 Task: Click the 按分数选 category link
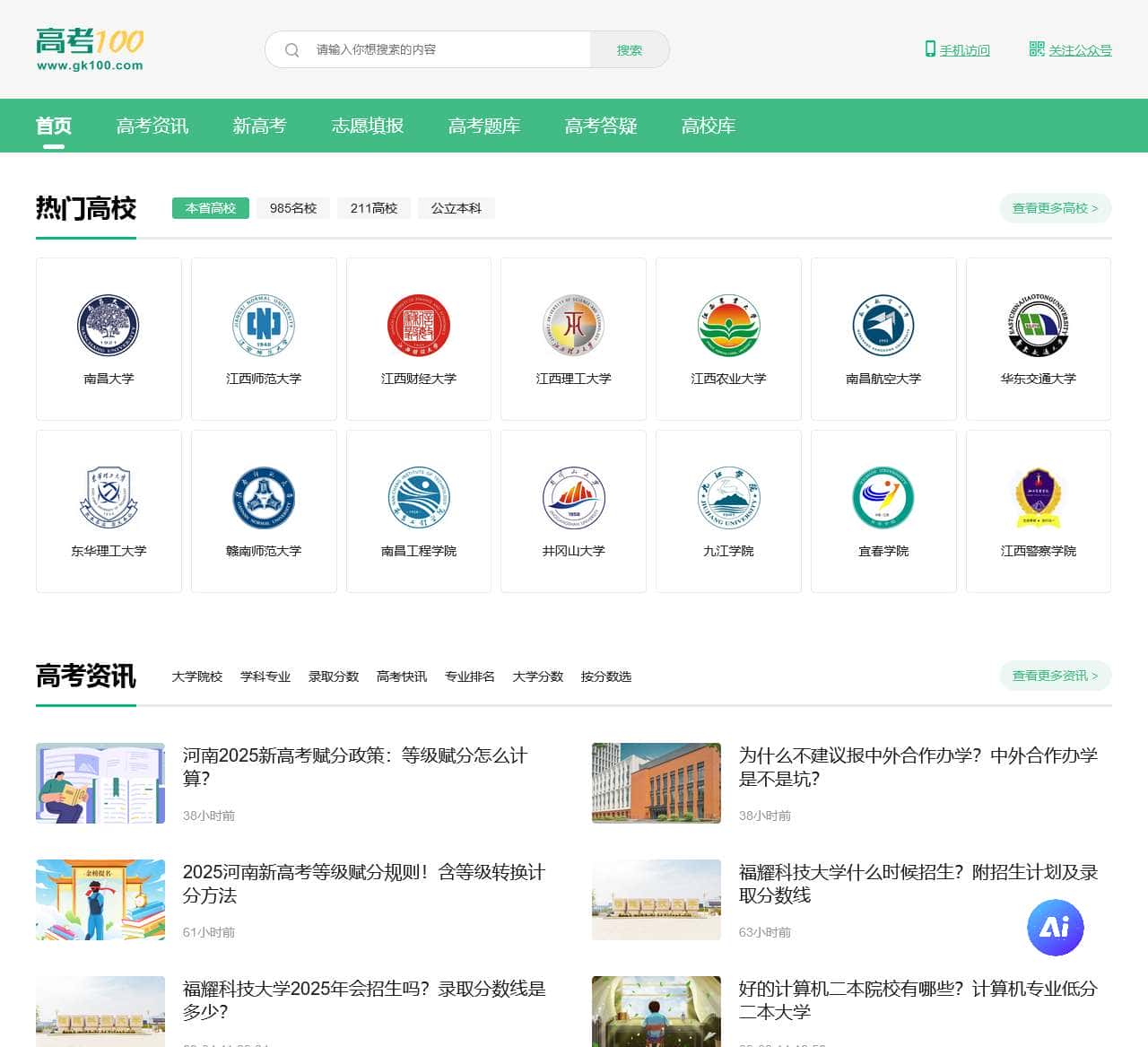pos(606,676)
